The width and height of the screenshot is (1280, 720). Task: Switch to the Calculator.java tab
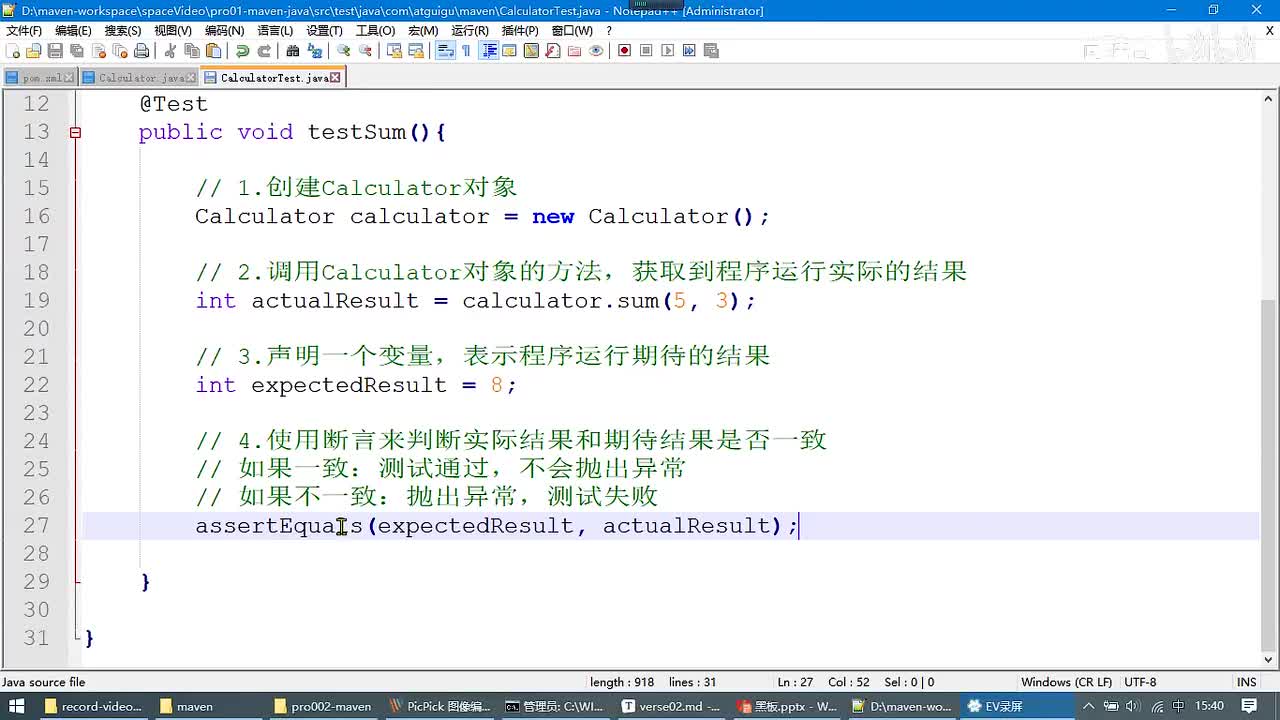tap(141, 77)
